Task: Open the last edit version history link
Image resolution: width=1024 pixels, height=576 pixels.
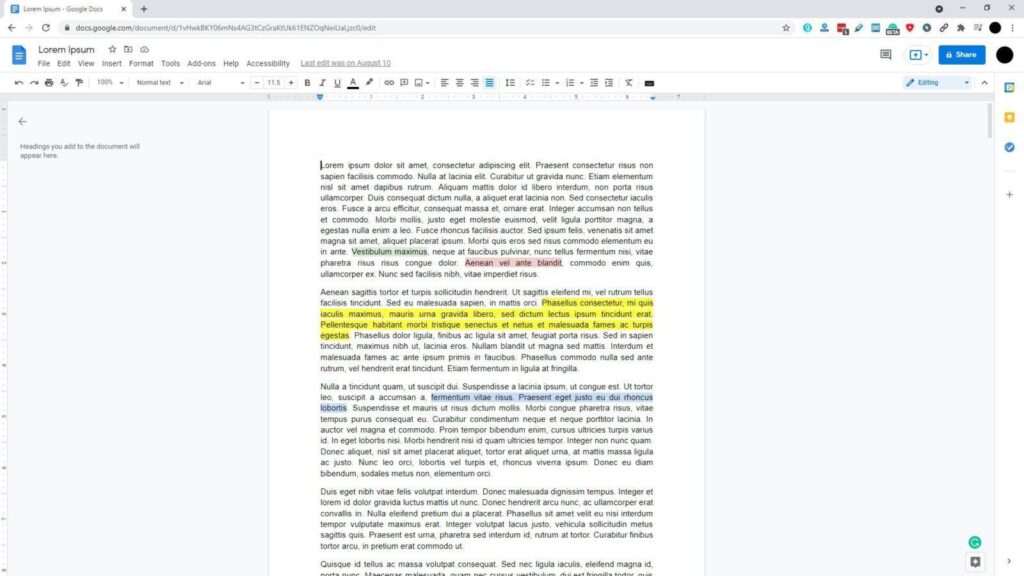Action: click(345, 63)
